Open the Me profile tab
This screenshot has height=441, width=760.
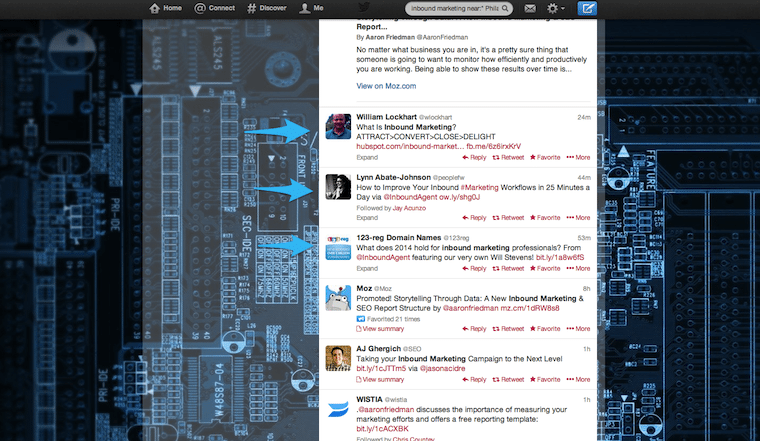click(311, 8)
